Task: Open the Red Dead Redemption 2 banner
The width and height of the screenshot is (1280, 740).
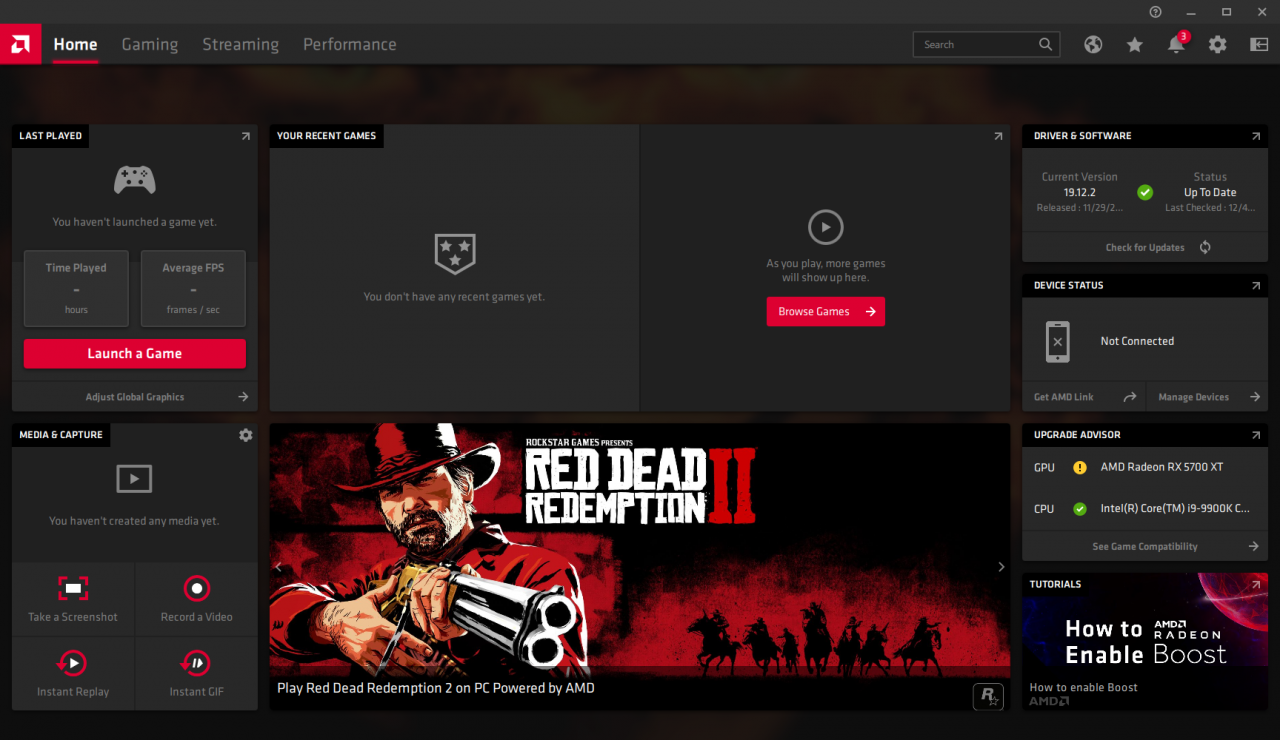Action: (640, 567)
